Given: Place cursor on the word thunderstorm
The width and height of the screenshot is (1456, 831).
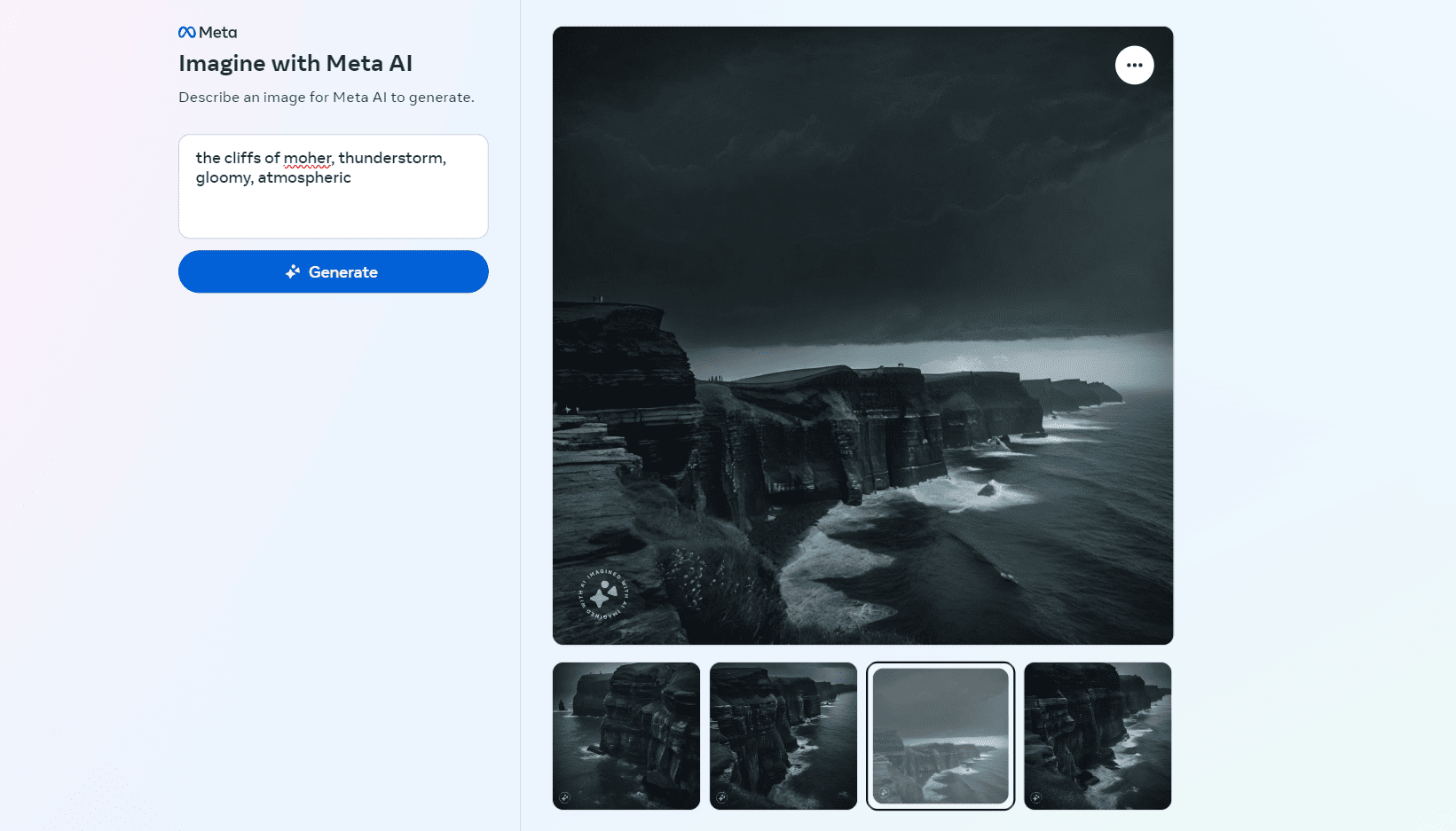Looking at the screenshot, I should pos(390,158).
